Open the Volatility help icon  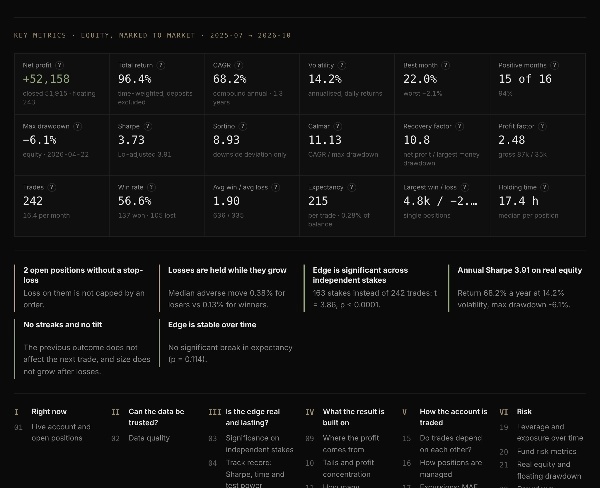(x=342, y=65)
